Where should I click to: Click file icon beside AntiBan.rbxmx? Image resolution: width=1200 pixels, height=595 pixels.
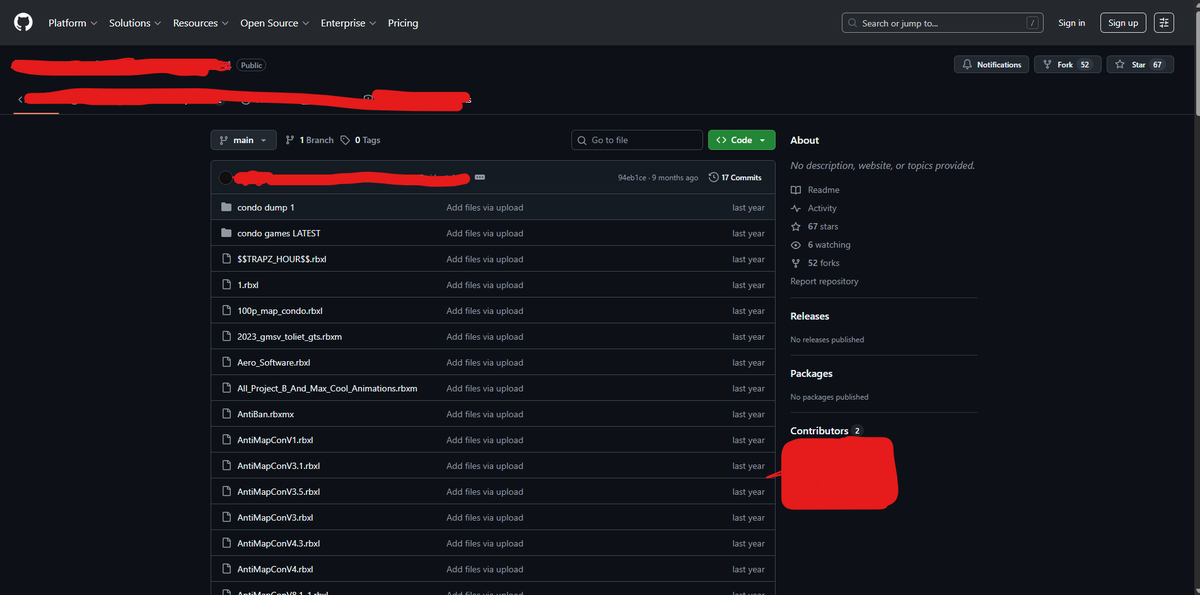pyautogui.click(x=227, y=414)
